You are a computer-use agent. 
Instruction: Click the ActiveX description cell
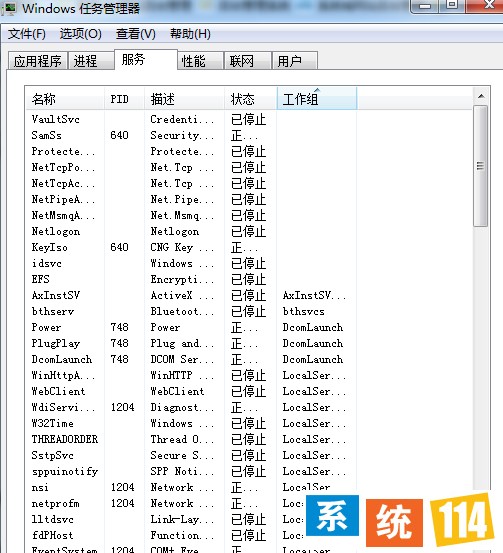click(182, 295)
